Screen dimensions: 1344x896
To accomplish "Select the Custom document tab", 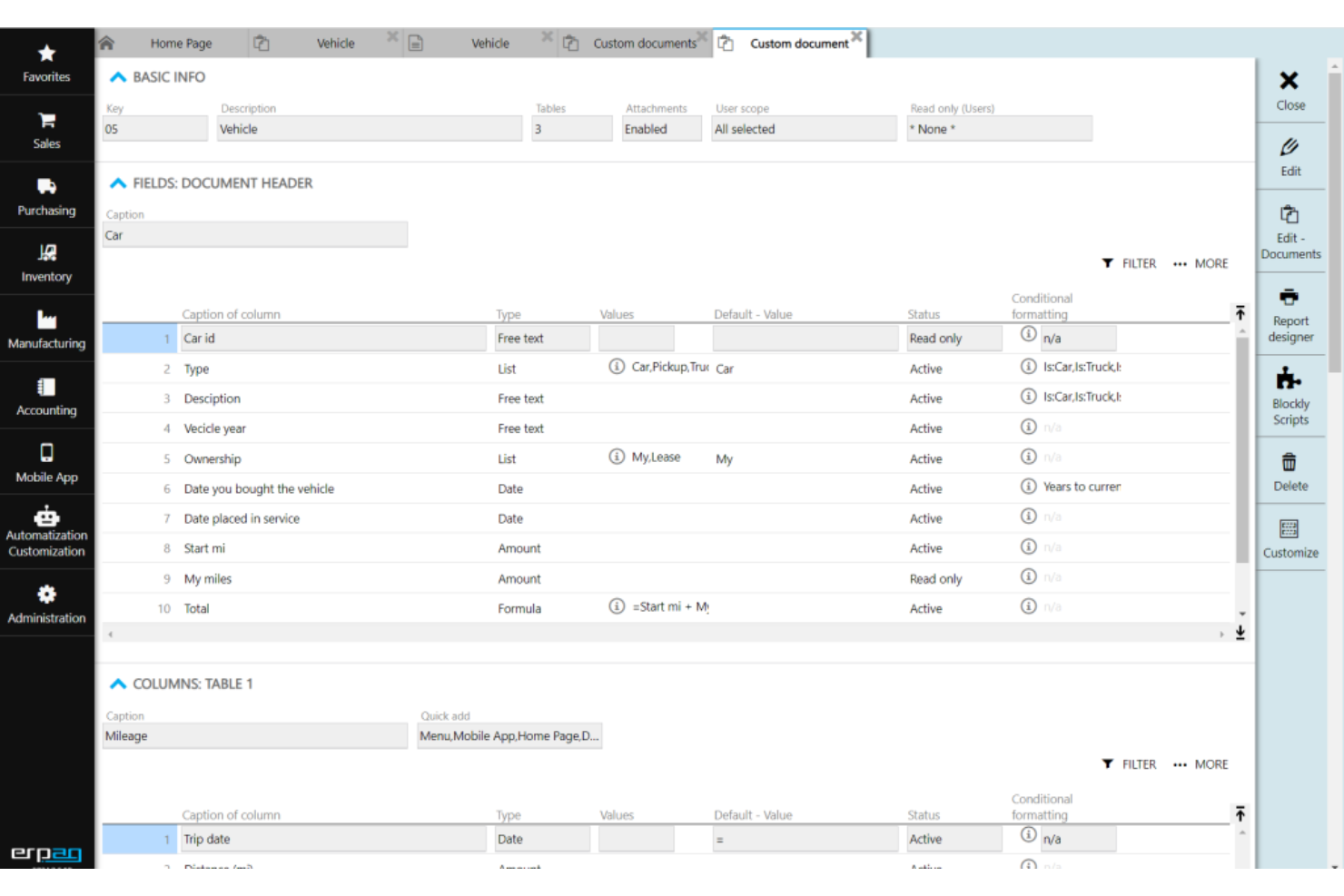I will tap(799, 43).
